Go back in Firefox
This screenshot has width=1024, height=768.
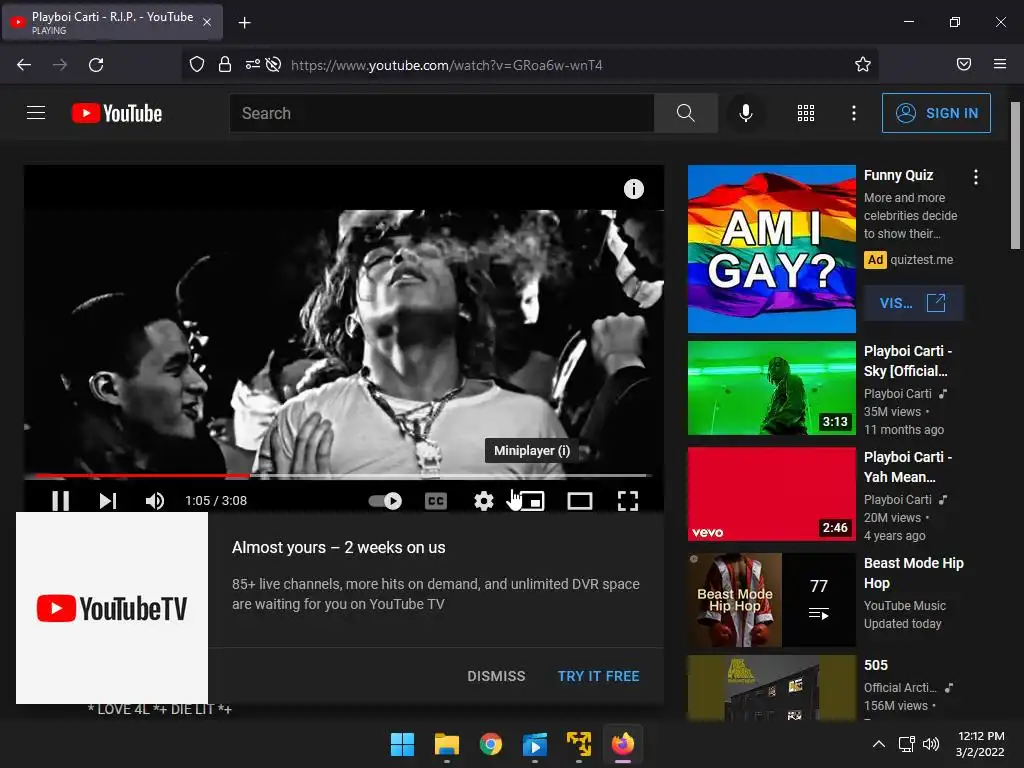point(24,65)
